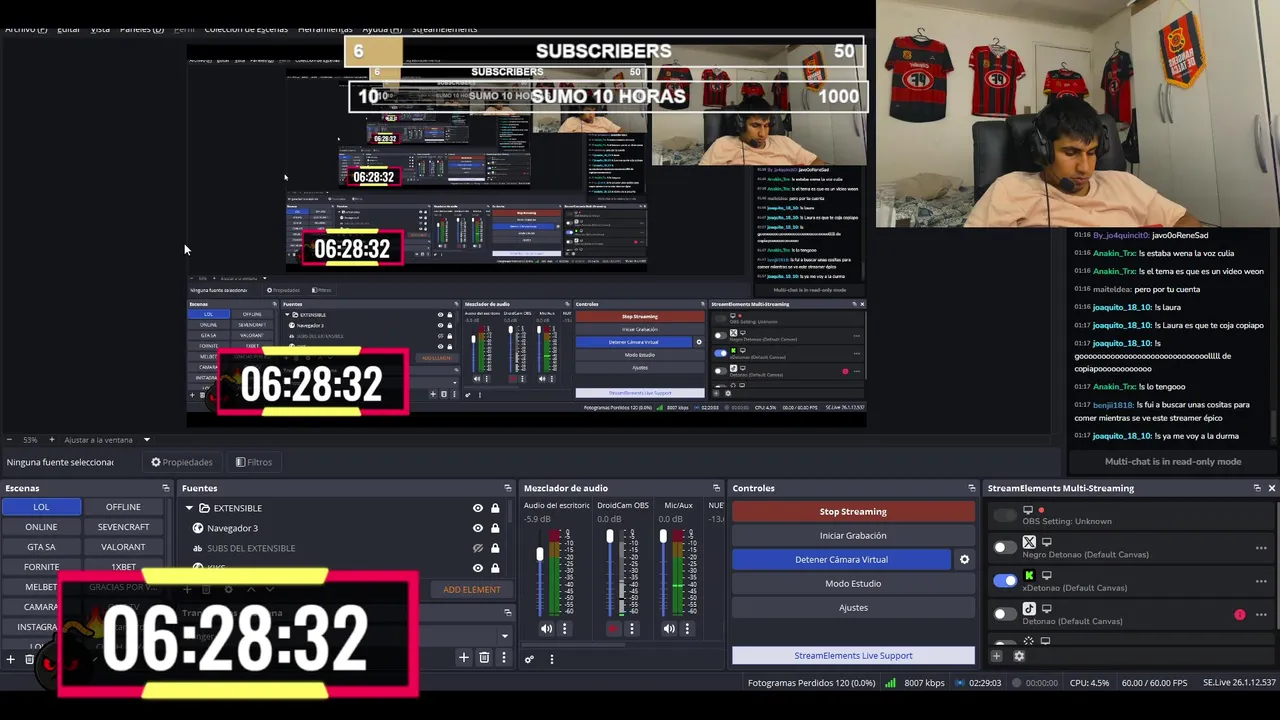Image resolution: width=1280 pixels, height=720 pixels.
Task: Click the Kick platform icon for xDetonao
Action: click(x=1029, y=576)
